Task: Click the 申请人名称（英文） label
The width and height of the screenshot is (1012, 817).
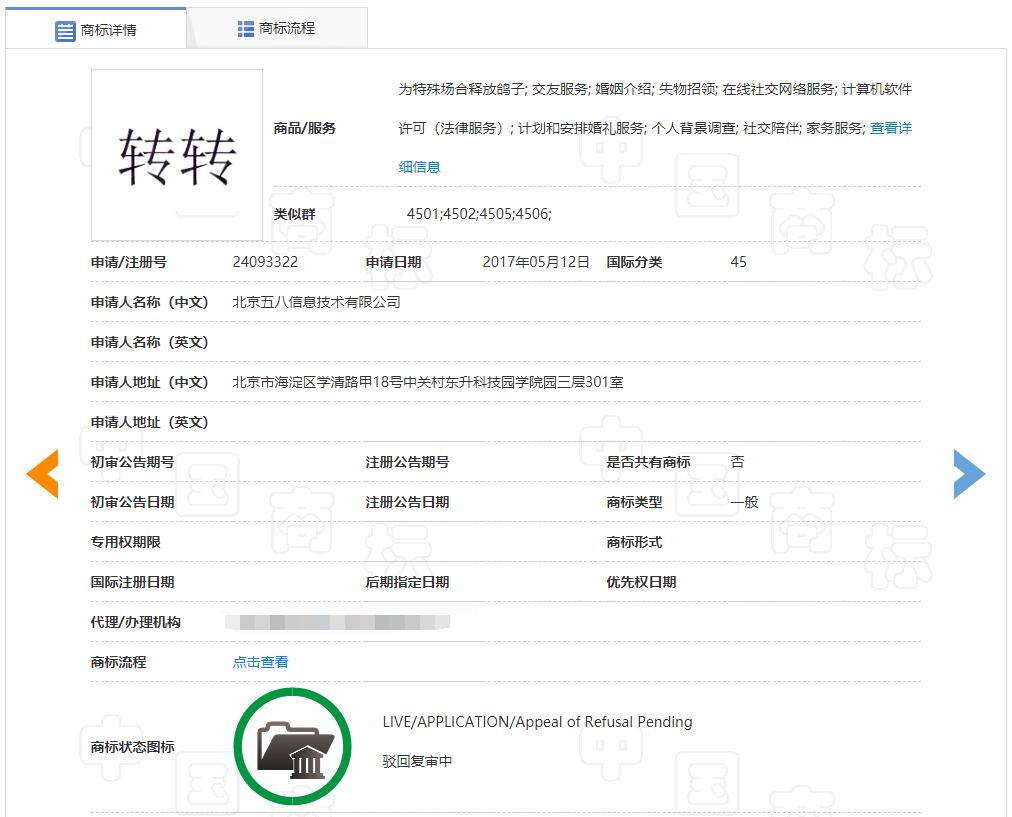Action: click(149, 342)
